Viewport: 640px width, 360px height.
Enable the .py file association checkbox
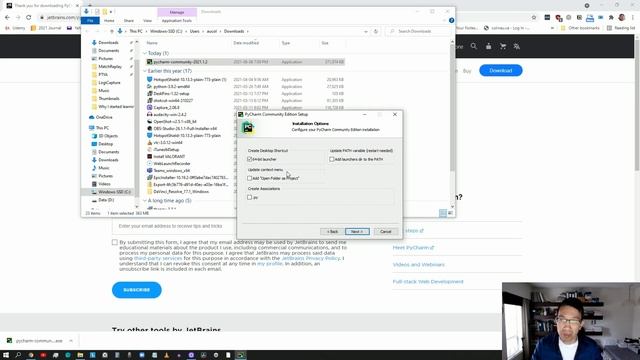(249, 198)
